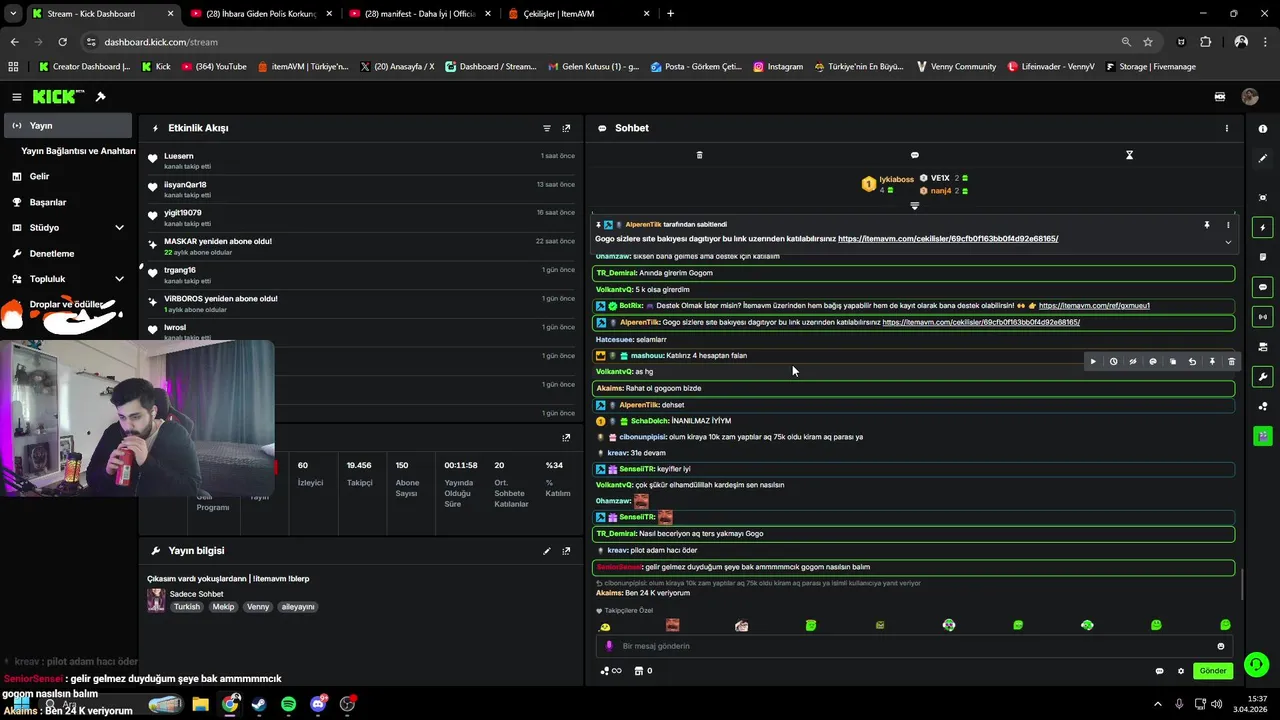The height and width of the screenshot is (720, 1280).
Task: Toggle the lightning activity panel button
Action: tap(1263, 228)
